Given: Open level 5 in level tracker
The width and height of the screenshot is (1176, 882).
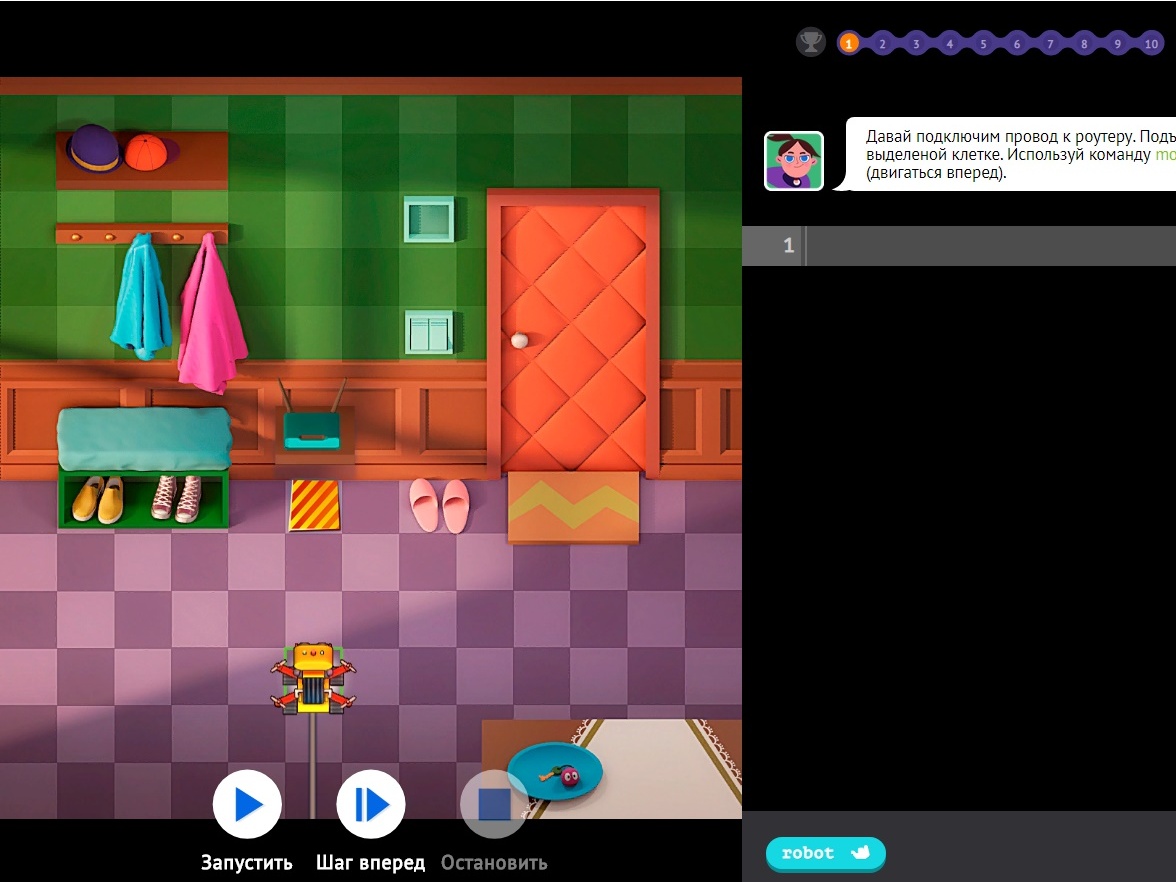Looking at the screenshot, I should (x=983, y=43).
